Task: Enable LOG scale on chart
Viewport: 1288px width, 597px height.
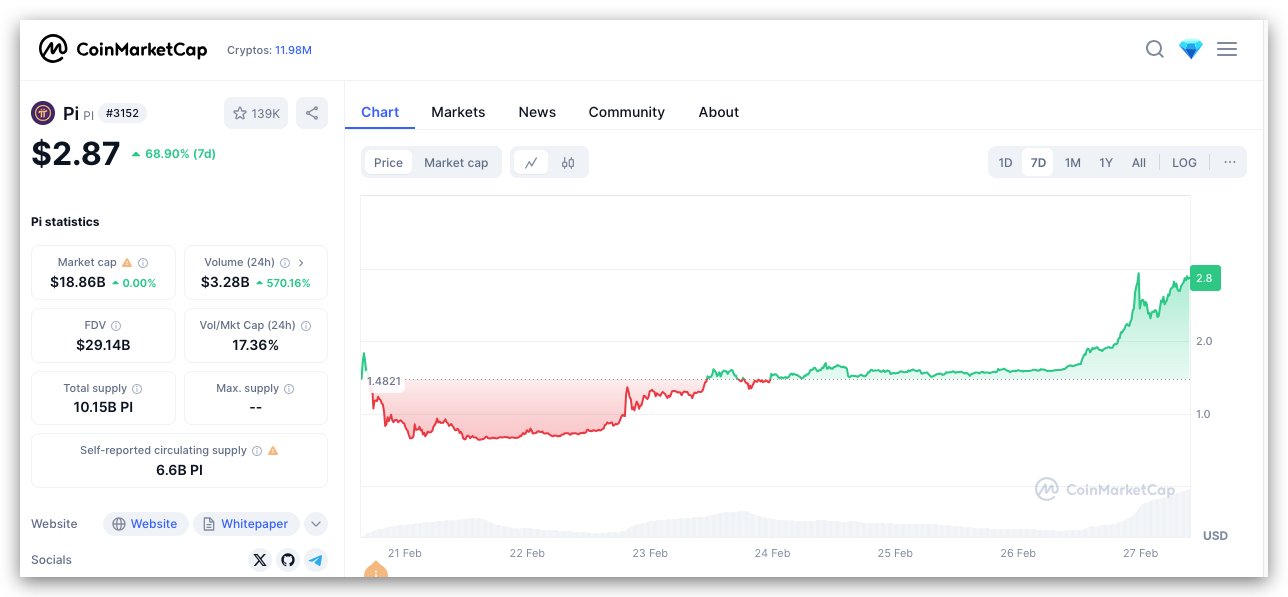Action: coord(1184,163)
